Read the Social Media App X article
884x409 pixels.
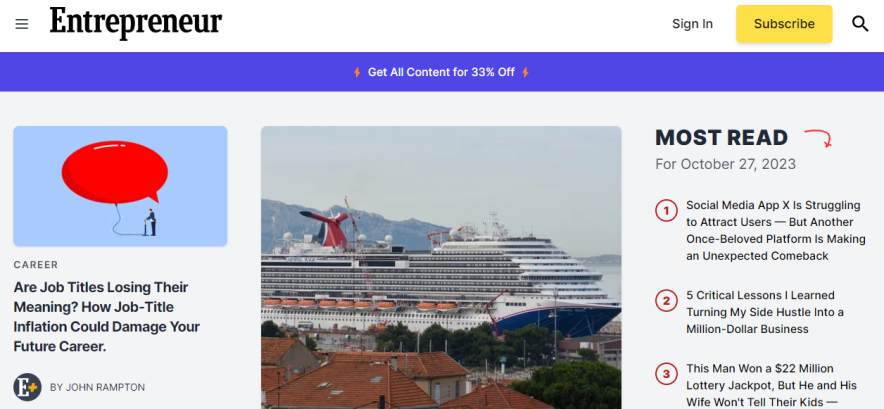776,230
